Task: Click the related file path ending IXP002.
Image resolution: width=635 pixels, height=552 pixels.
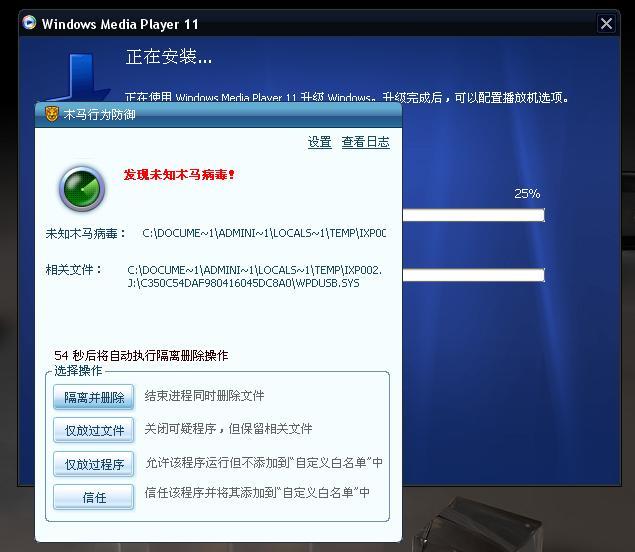Action: [x=254, y=270]
